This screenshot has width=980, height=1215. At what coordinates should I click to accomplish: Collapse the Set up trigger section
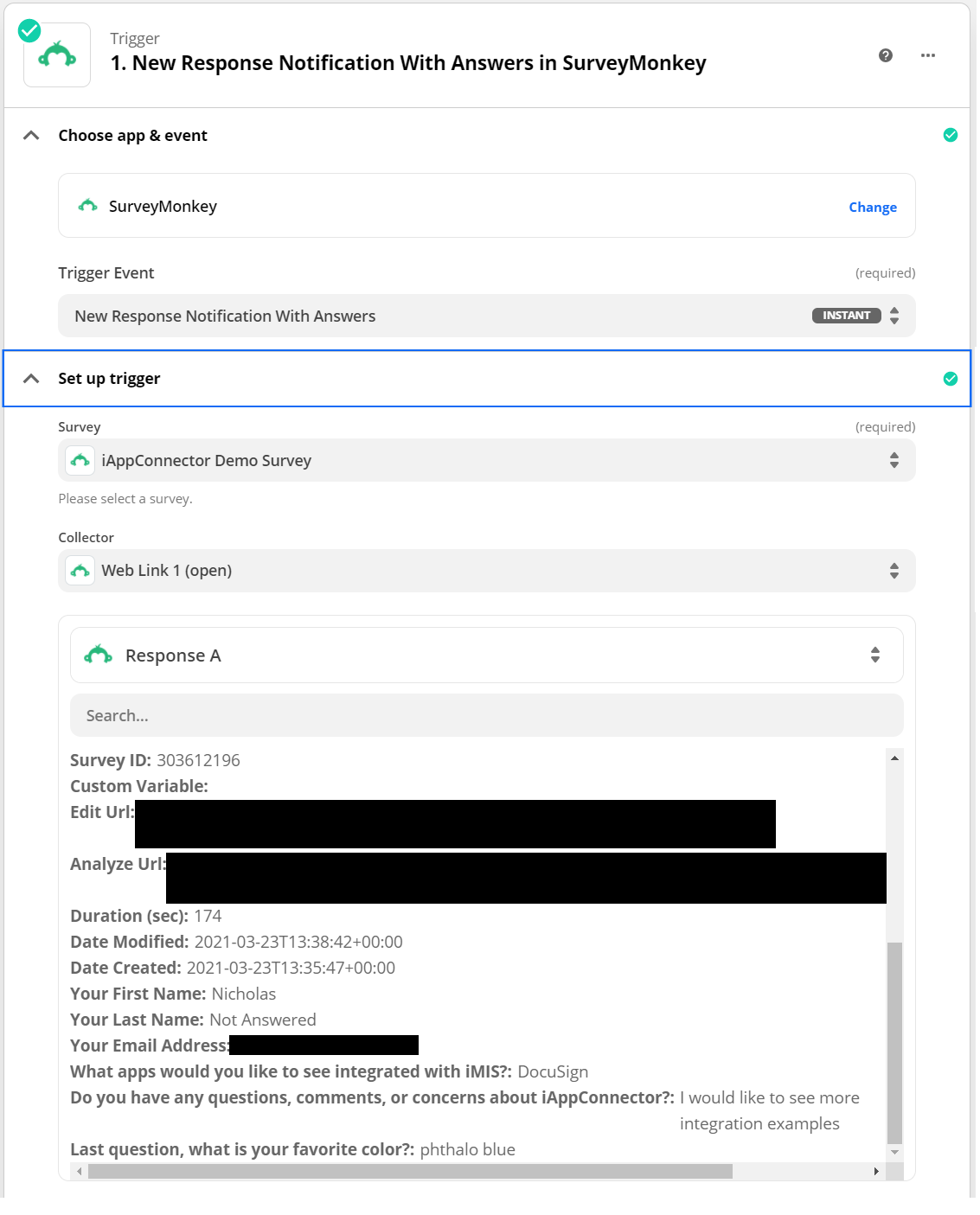coord(31,379)
